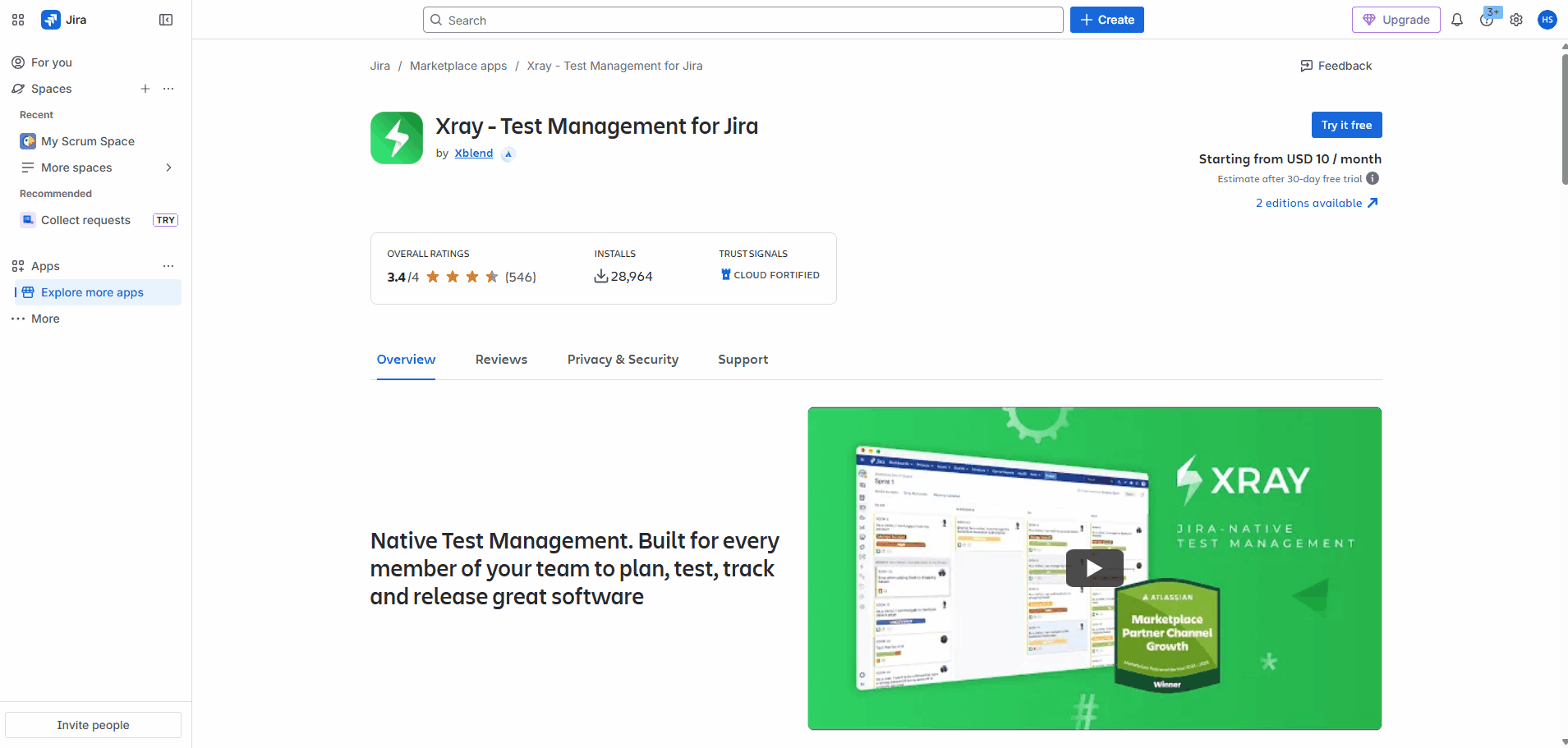Image resolution: width=1568 pixels, height=748 pixels.
Task: Click the page vertical scrollbar
Action: click(x=1565, y=119)
